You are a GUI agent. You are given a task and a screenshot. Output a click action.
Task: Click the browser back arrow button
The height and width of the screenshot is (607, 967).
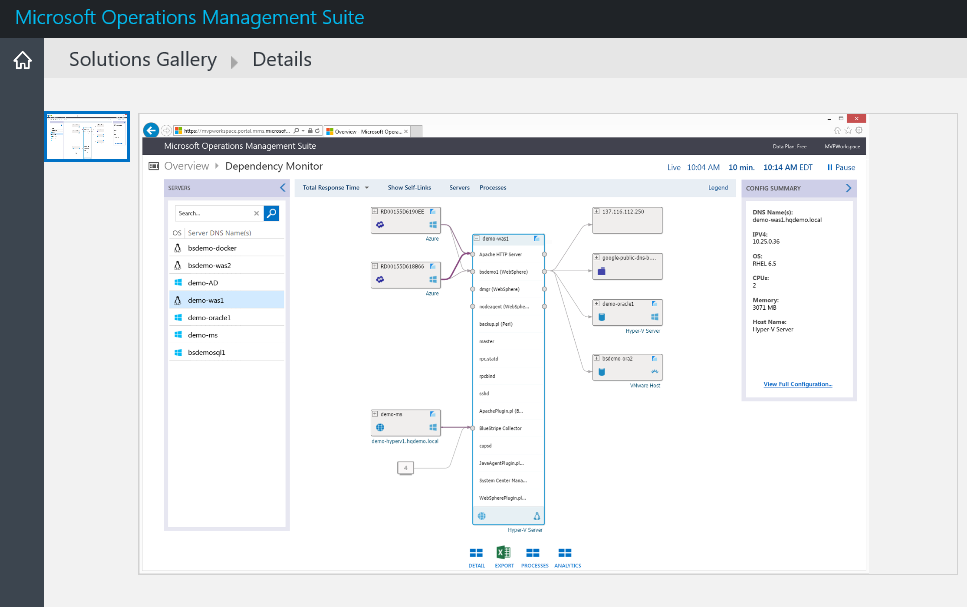pos(151,130)
